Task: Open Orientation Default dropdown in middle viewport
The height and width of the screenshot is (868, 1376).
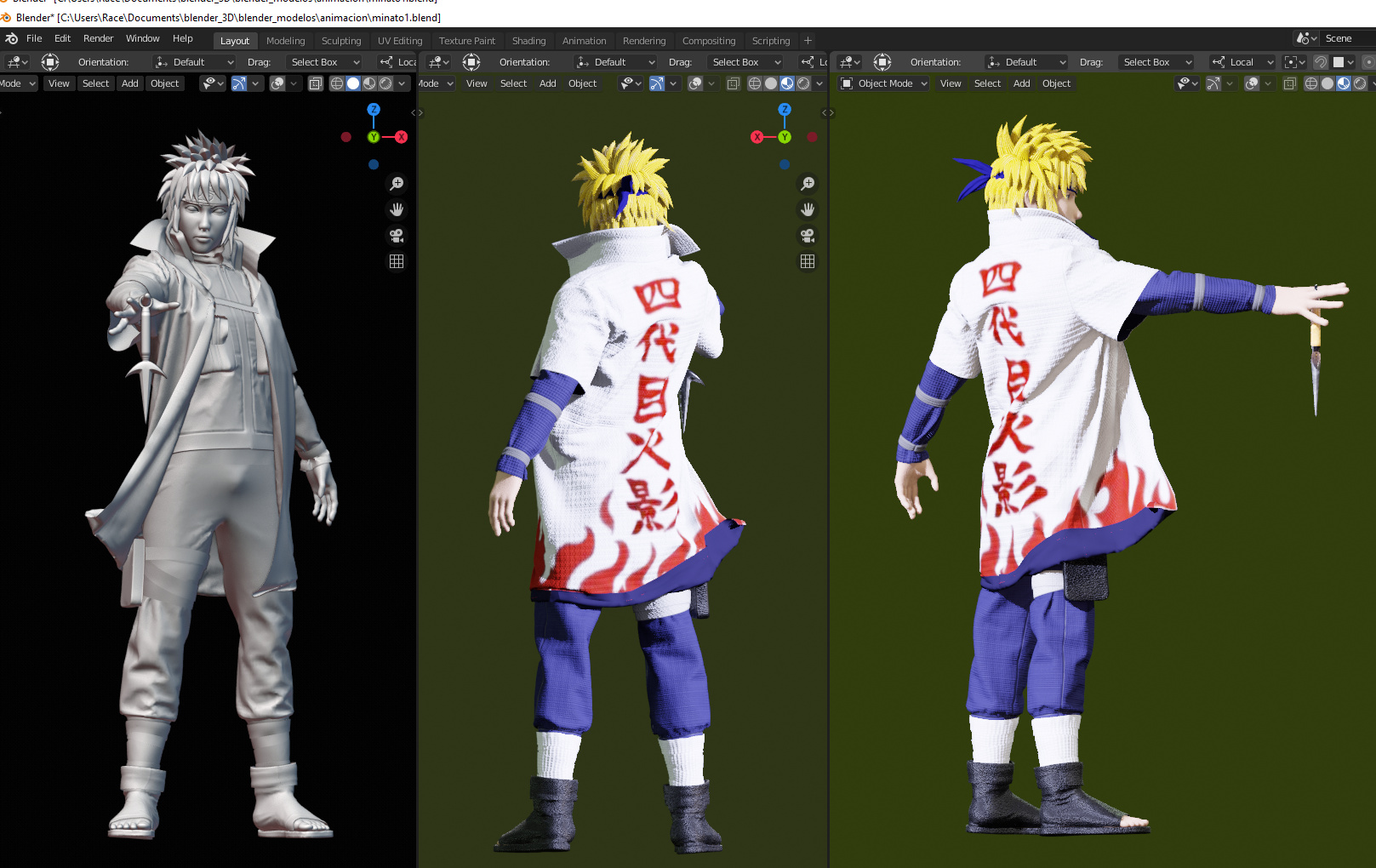Action: [615, 62]
